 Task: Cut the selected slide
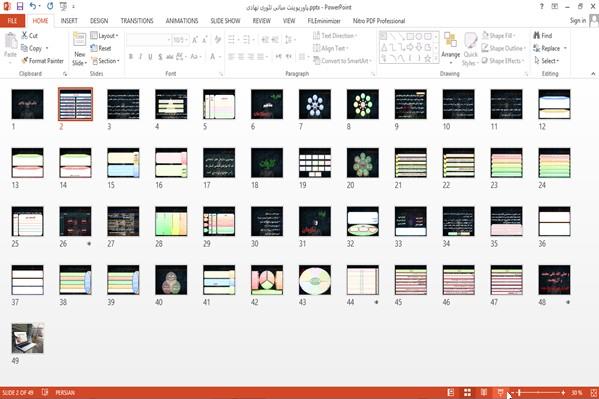point(29,36)
